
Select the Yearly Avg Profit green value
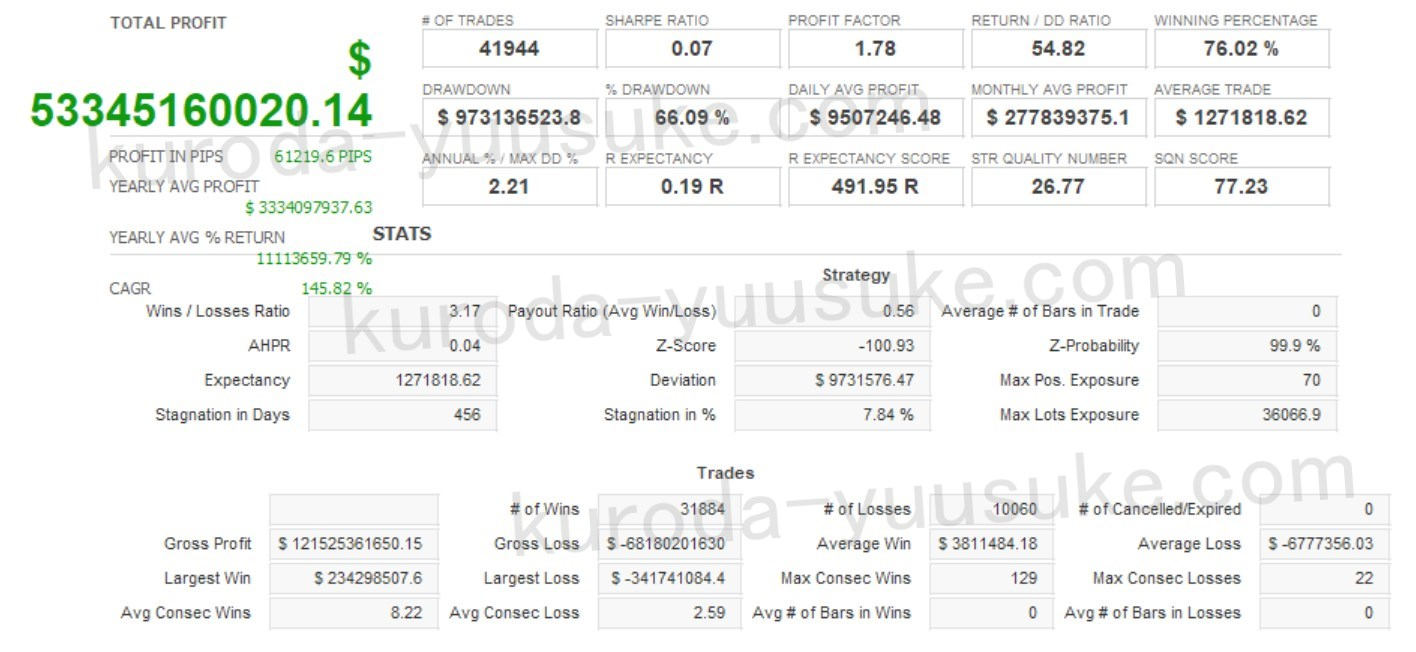[308, 208]
